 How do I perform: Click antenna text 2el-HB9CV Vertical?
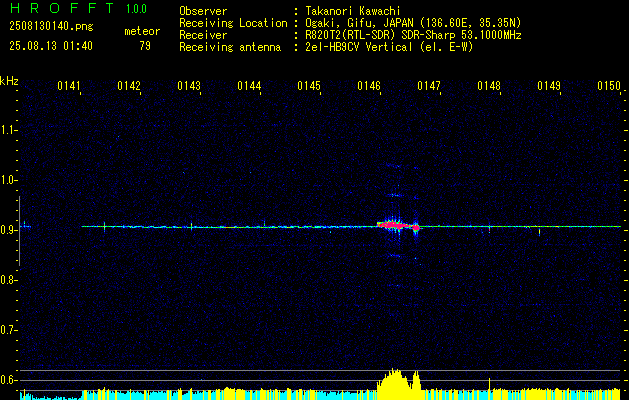[389, 47]
